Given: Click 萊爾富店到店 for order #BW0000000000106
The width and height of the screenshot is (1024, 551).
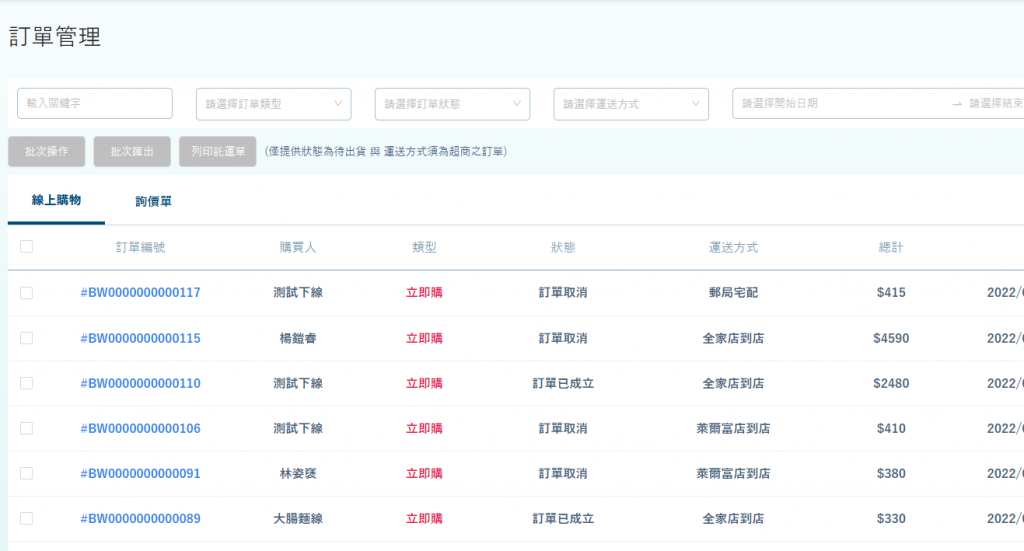Looking at the screenshot, I should pyautogui.click(x=733, y=428).
